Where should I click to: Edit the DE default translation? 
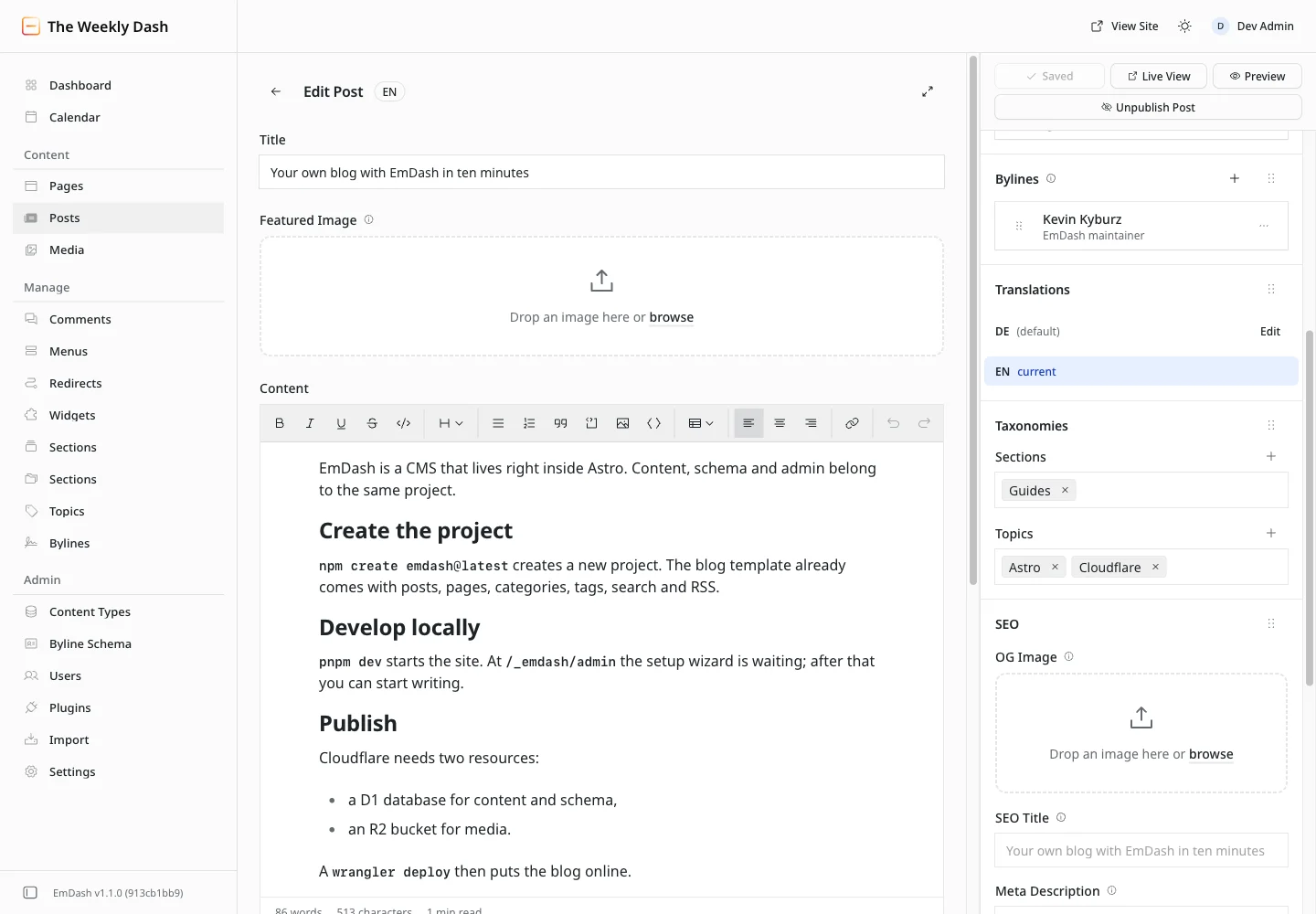click(1270, 332)
